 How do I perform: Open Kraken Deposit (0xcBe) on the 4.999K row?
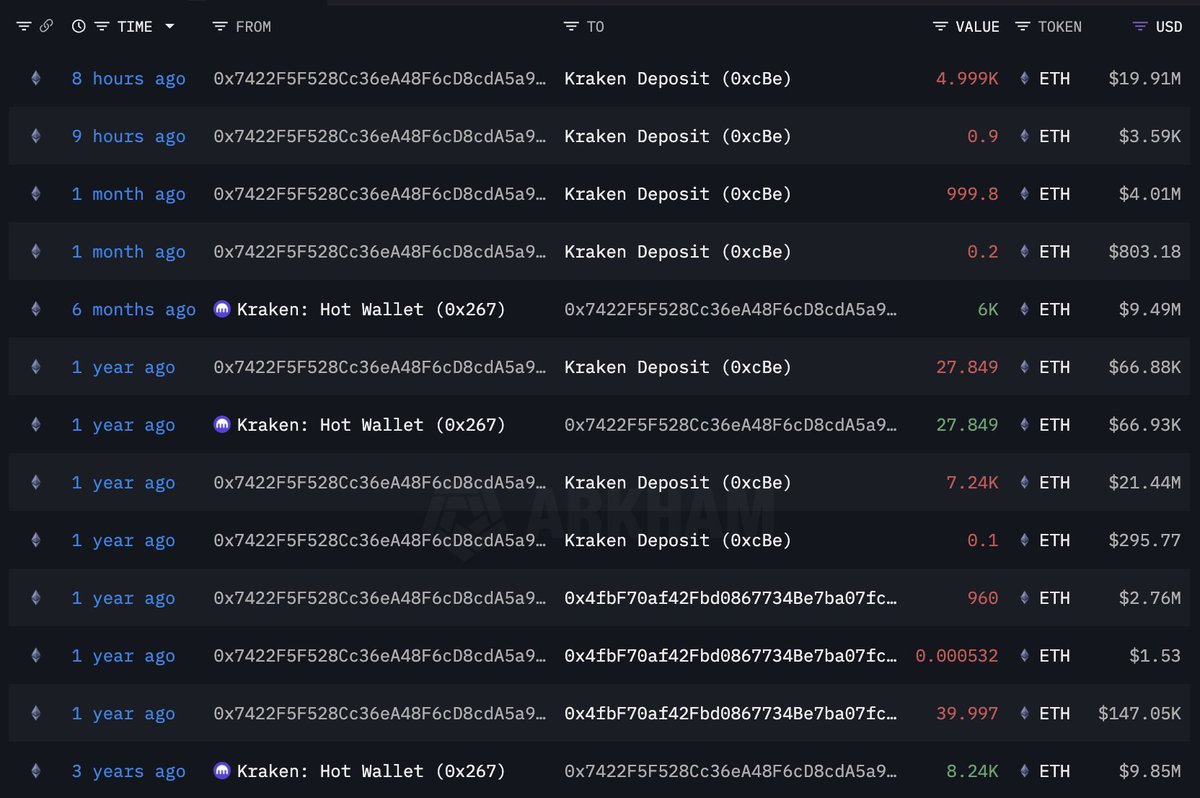(677, 78)
